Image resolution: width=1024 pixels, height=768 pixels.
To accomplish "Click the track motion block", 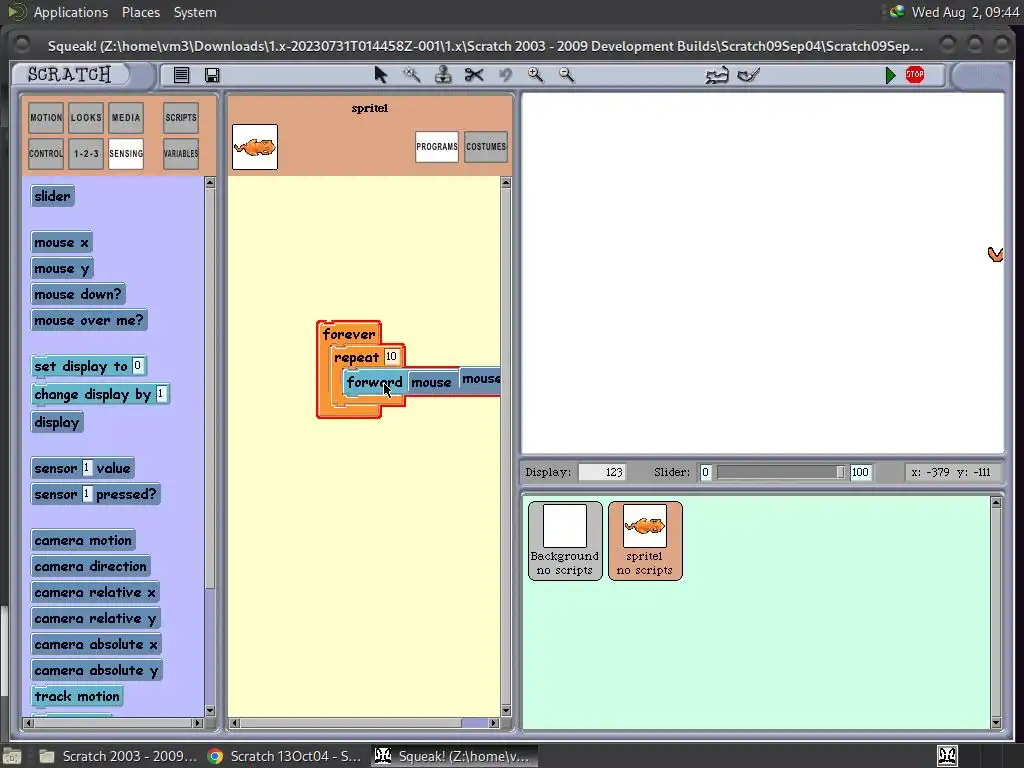I will pos(77,696).
